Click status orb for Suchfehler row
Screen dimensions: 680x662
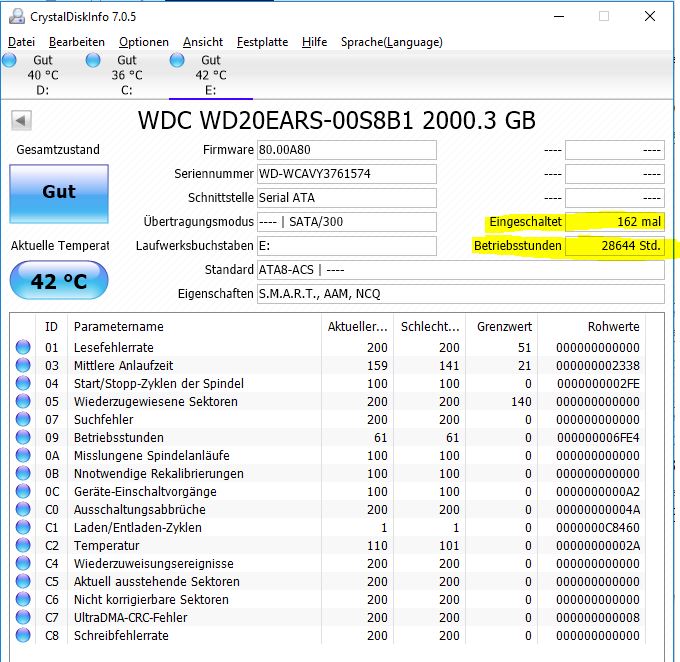coord(23,419)
